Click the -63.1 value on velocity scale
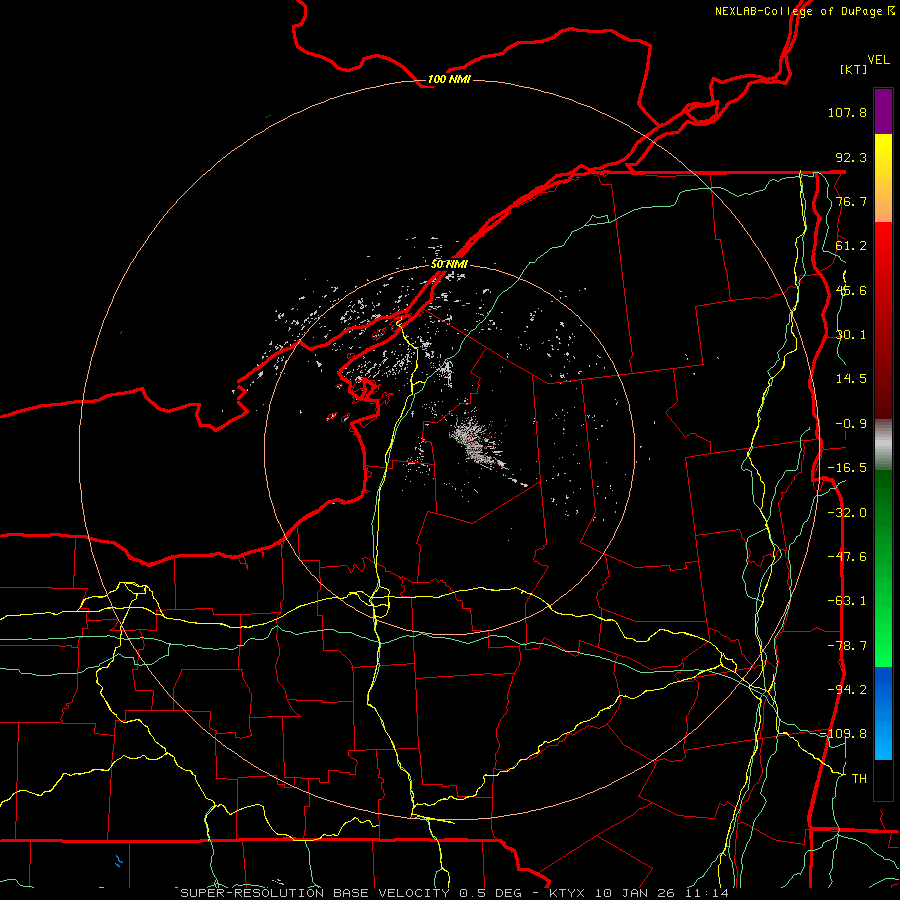 click(847, 601)
